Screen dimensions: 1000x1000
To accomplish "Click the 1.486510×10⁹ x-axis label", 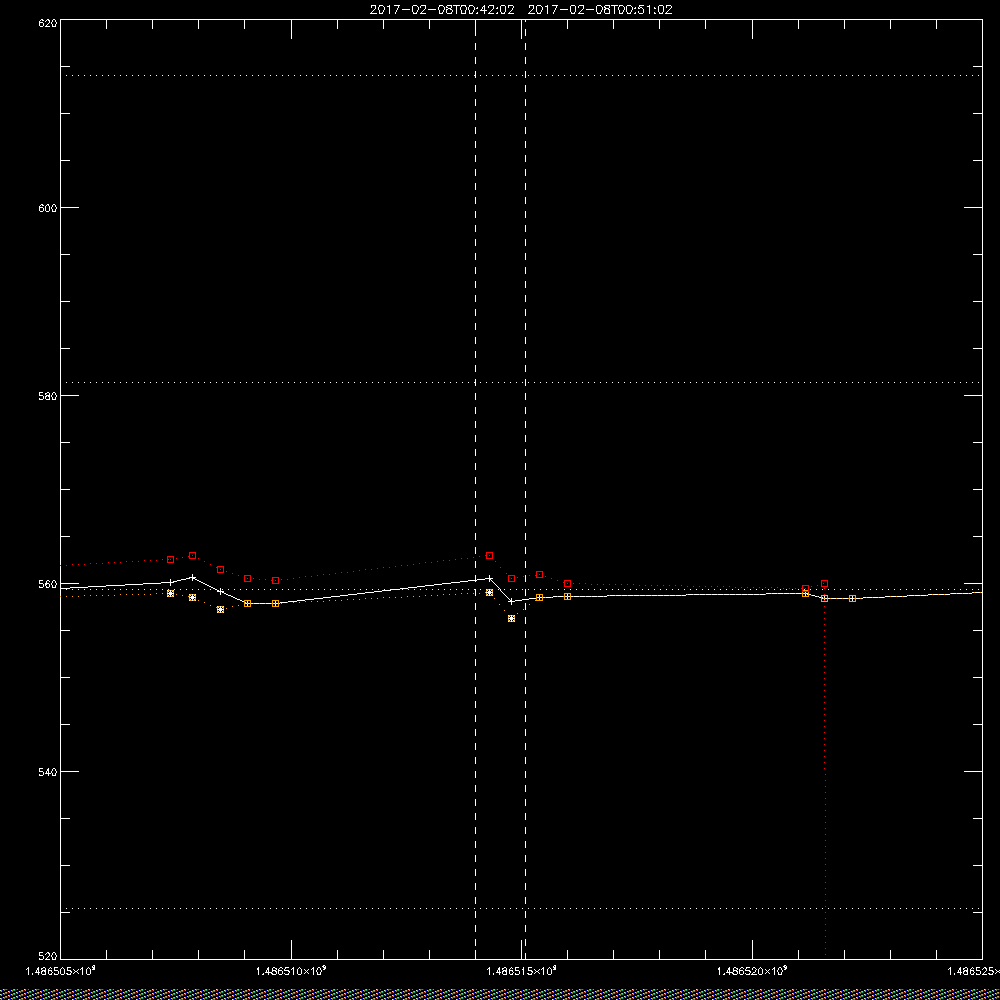I will pyautogui.click(x=291, y=971).
